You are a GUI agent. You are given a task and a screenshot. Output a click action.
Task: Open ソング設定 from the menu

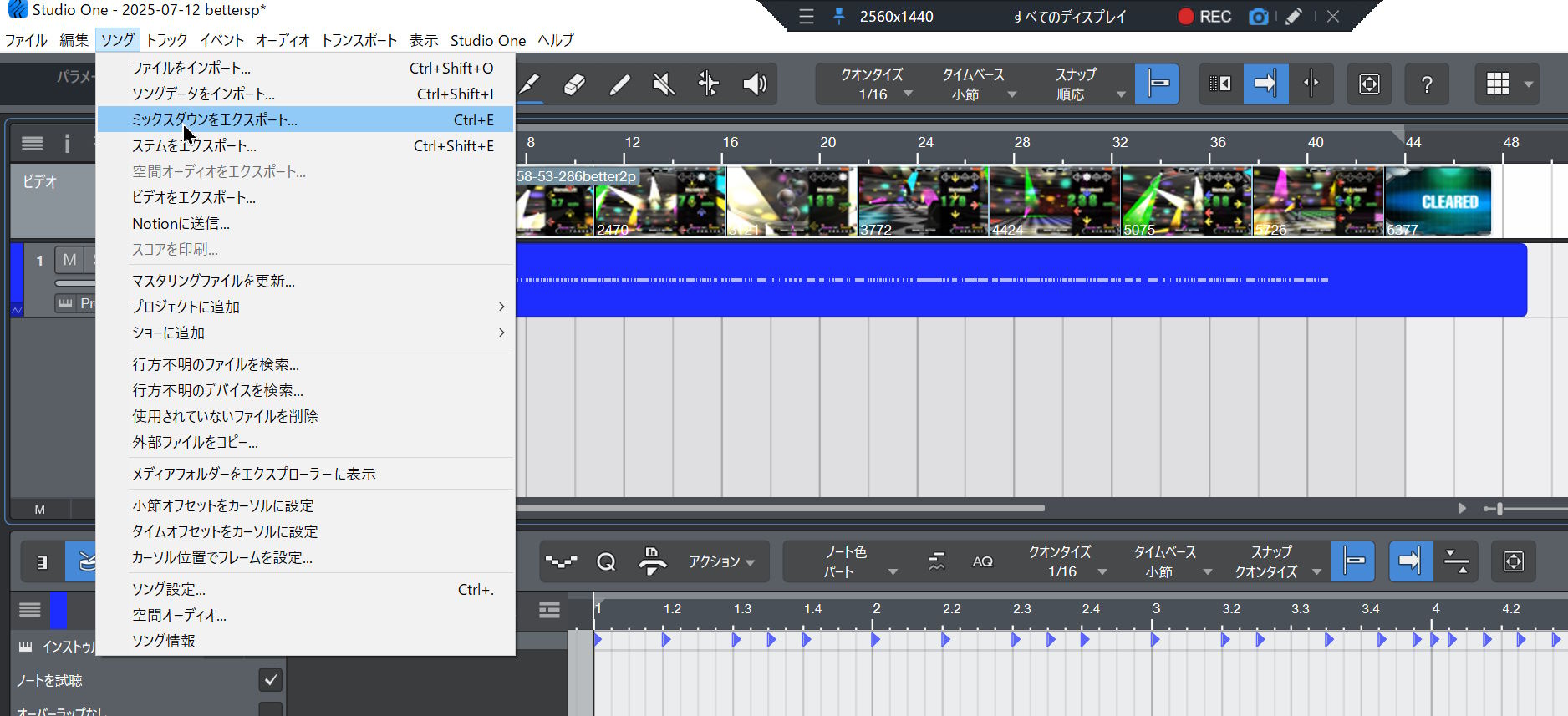[305, 589]
